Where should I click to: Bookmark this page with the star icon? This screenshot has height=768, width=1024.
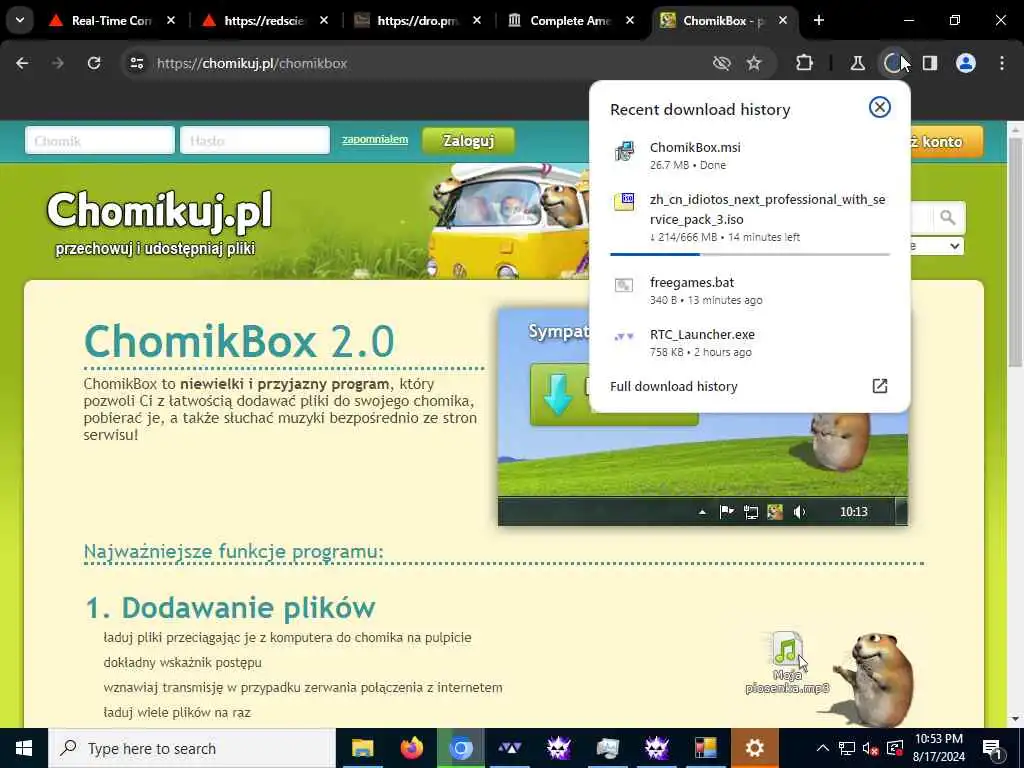(754, 63)
